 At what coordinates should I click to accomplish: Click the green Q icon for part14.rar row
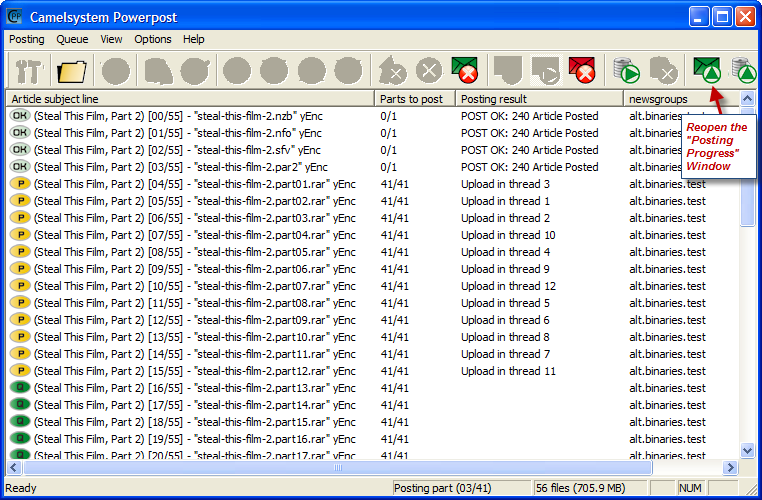(20, 405)
